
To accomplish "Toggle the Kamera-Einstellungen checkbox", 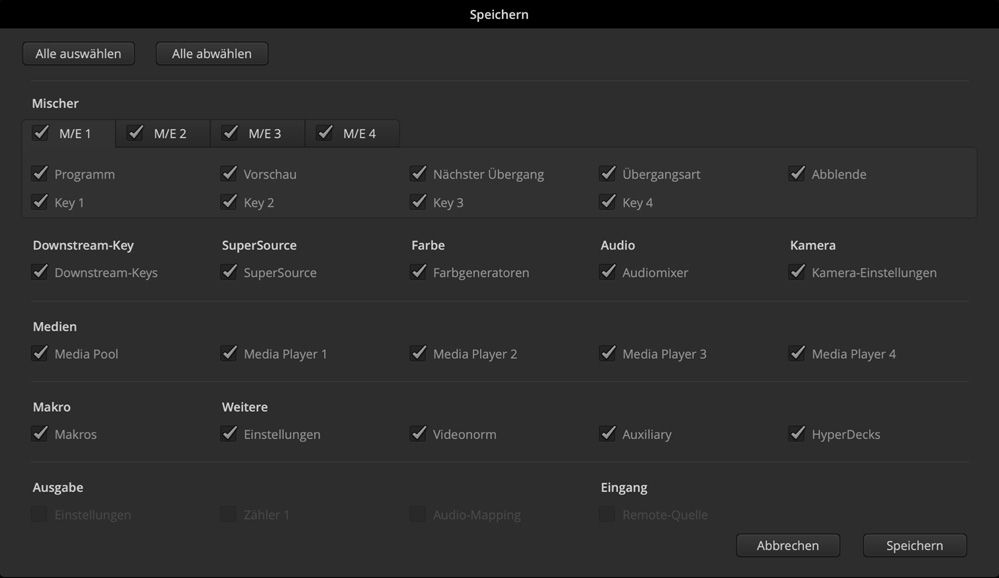I will (797, 271).
